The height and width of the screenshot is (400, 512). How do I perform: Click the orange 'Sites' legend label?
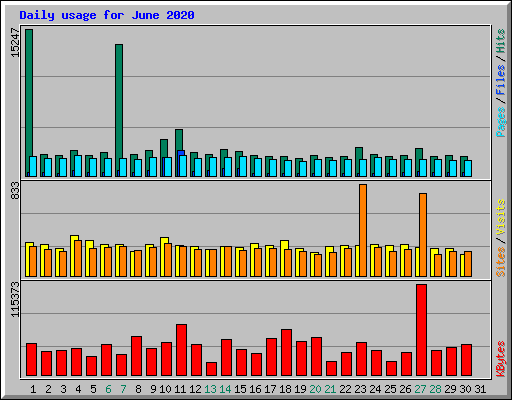pos(501,262)
